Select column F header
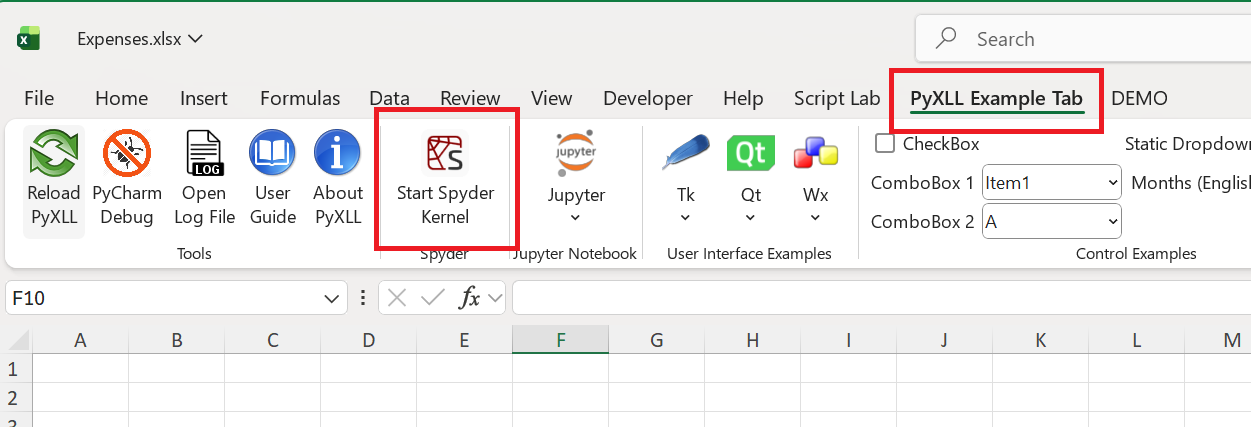 click(560, 341)
